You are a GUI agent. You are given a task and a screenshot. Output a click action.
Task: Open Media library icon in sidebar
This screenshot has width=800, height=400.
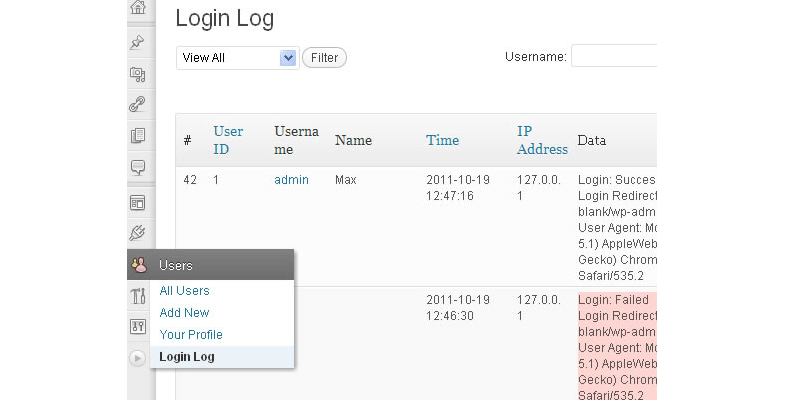click(x=138, y=74)
